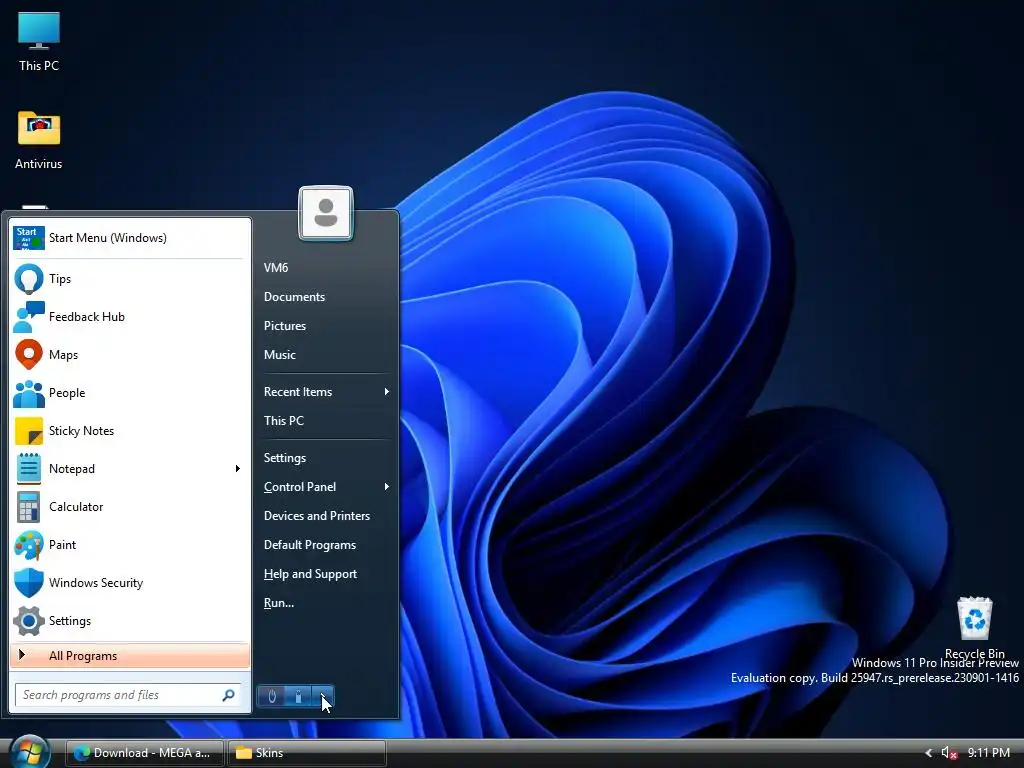1024x768 pixels.
Task: Select Recycle Bin desktop icon
Action: pos(974,628)
